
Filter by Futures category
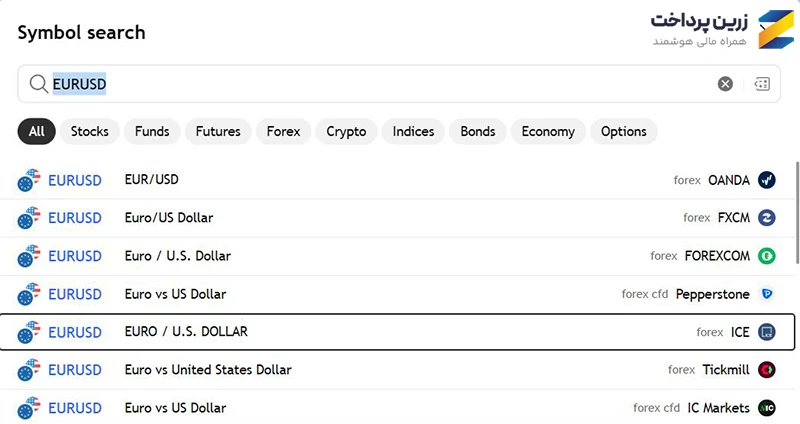click(x=218, y=132)
